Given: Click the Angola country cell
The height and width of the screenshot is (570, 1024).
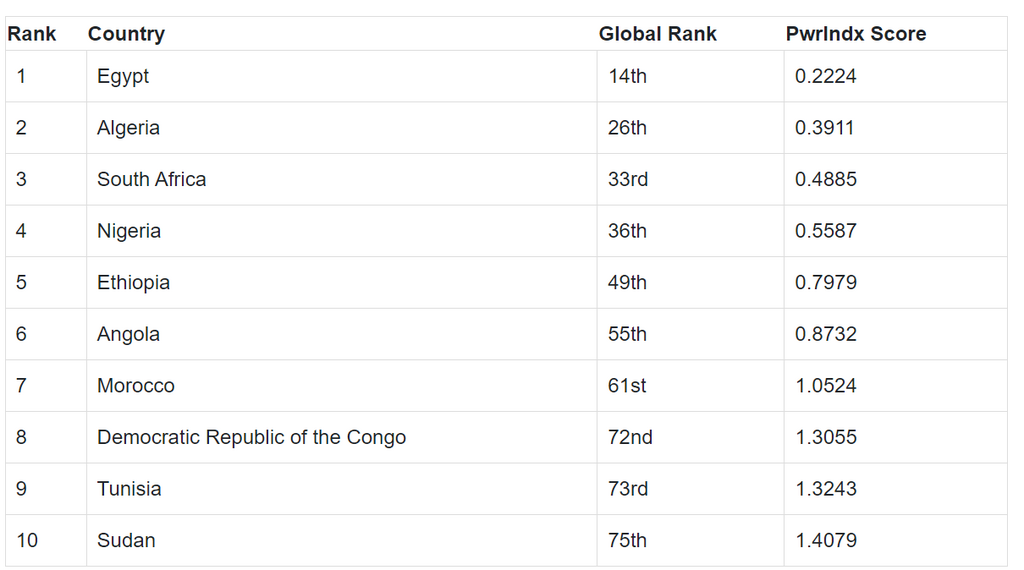Looking at the screenshot, I should point(128,334).
